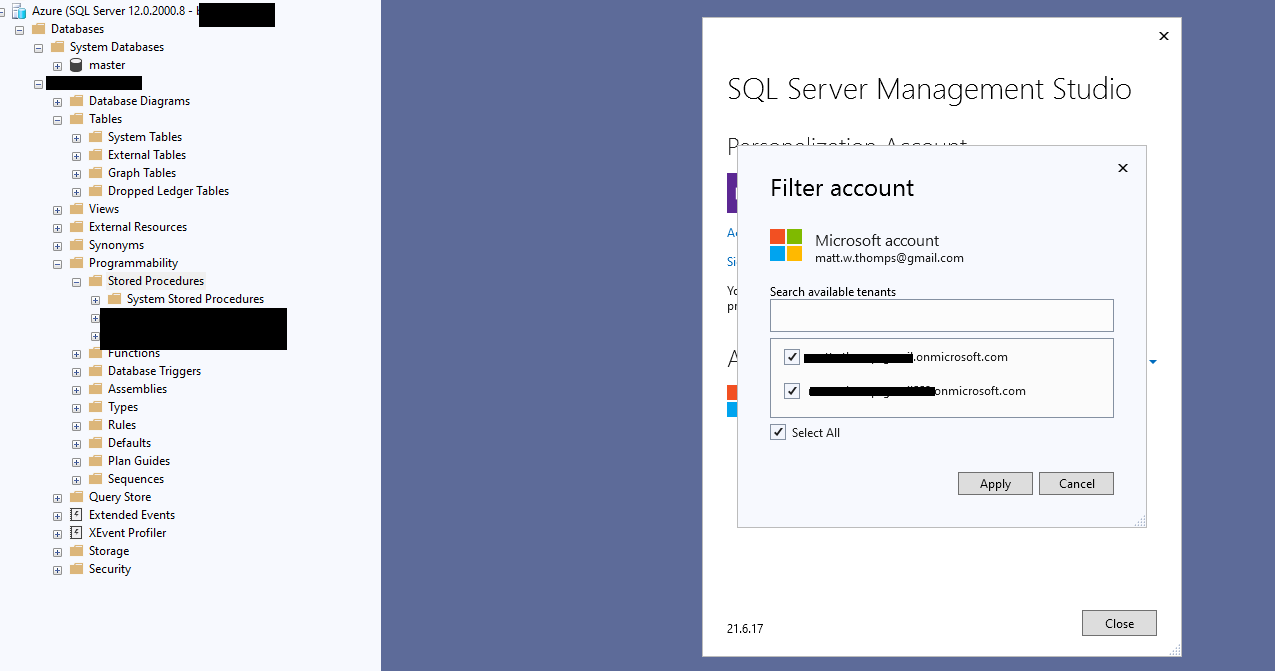Toggle the Select All checkbox
The width and height of the screenshot is (1275, 671).
pyautogui.click(x=778, y=433)
